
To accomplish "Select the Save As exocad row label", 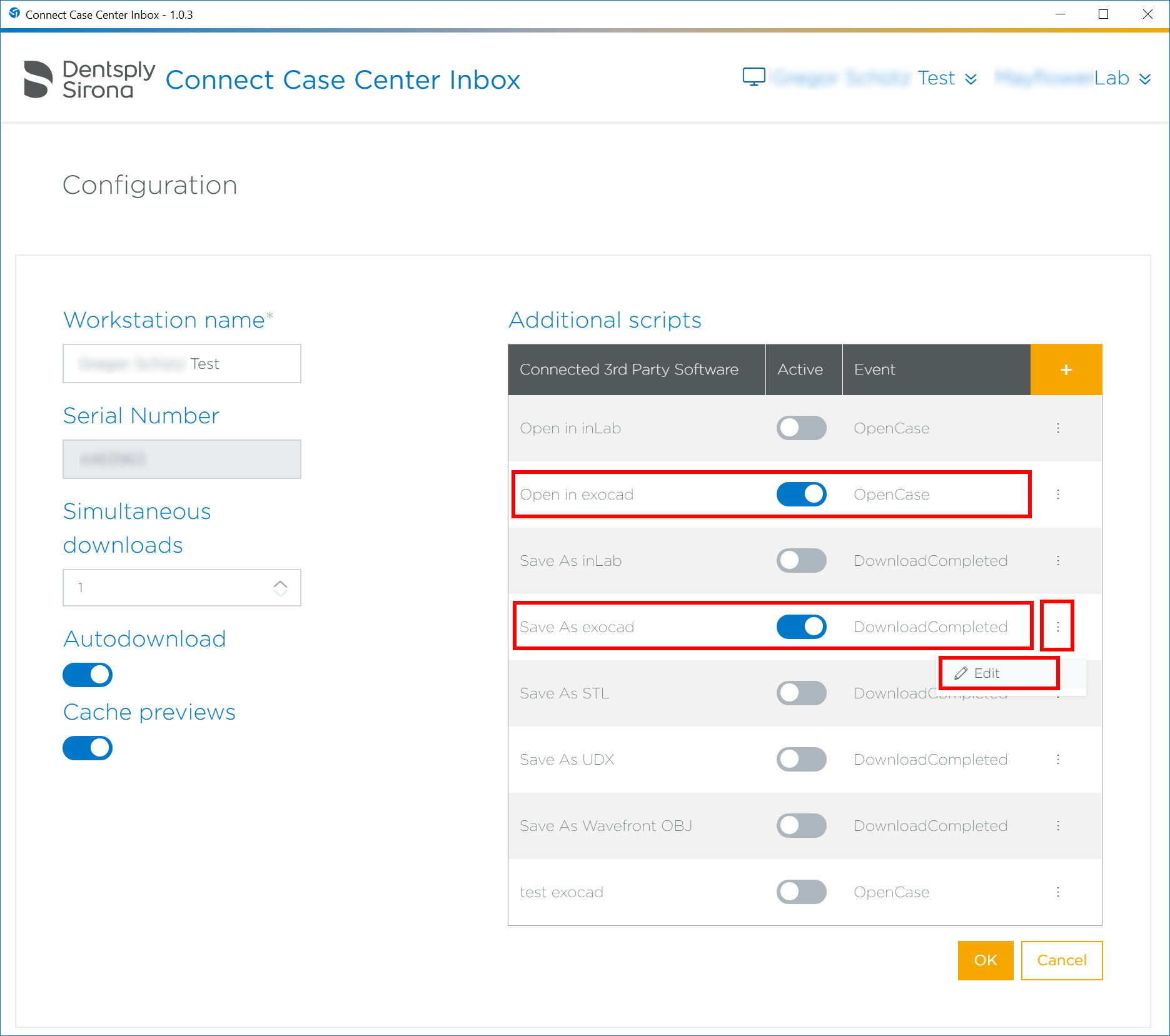I will [x=577, y=627].
